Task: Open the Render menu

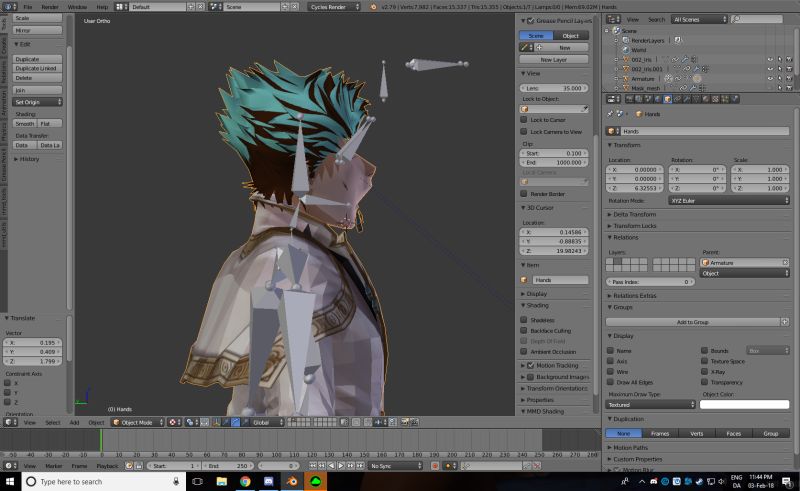Action: (49, 7)
